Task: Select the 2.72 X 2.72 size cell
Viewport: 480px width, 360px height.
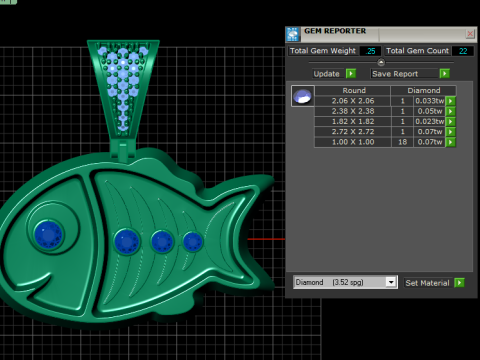Action: pyautogui.click(x=353, y=132)
